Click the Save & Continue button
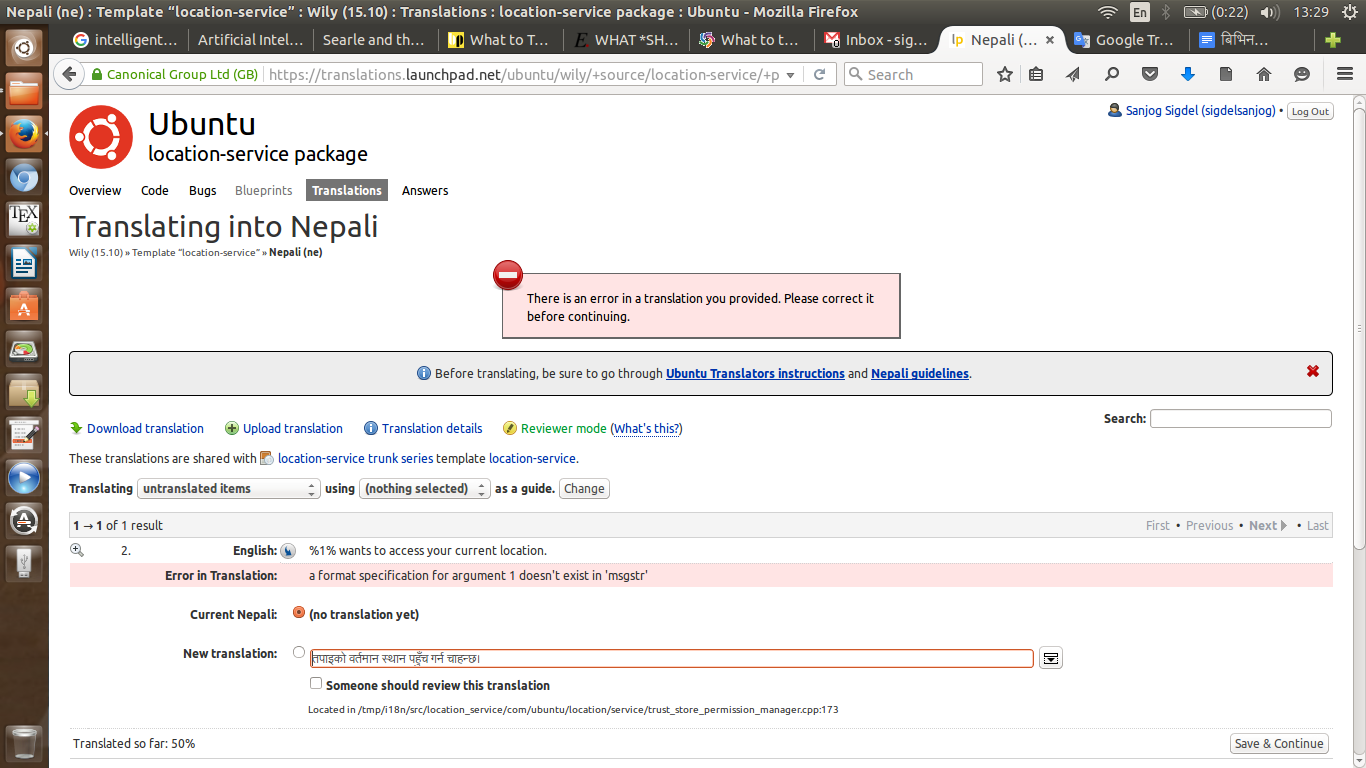This screenshot has width=1366, height=768. point(1279,743)
